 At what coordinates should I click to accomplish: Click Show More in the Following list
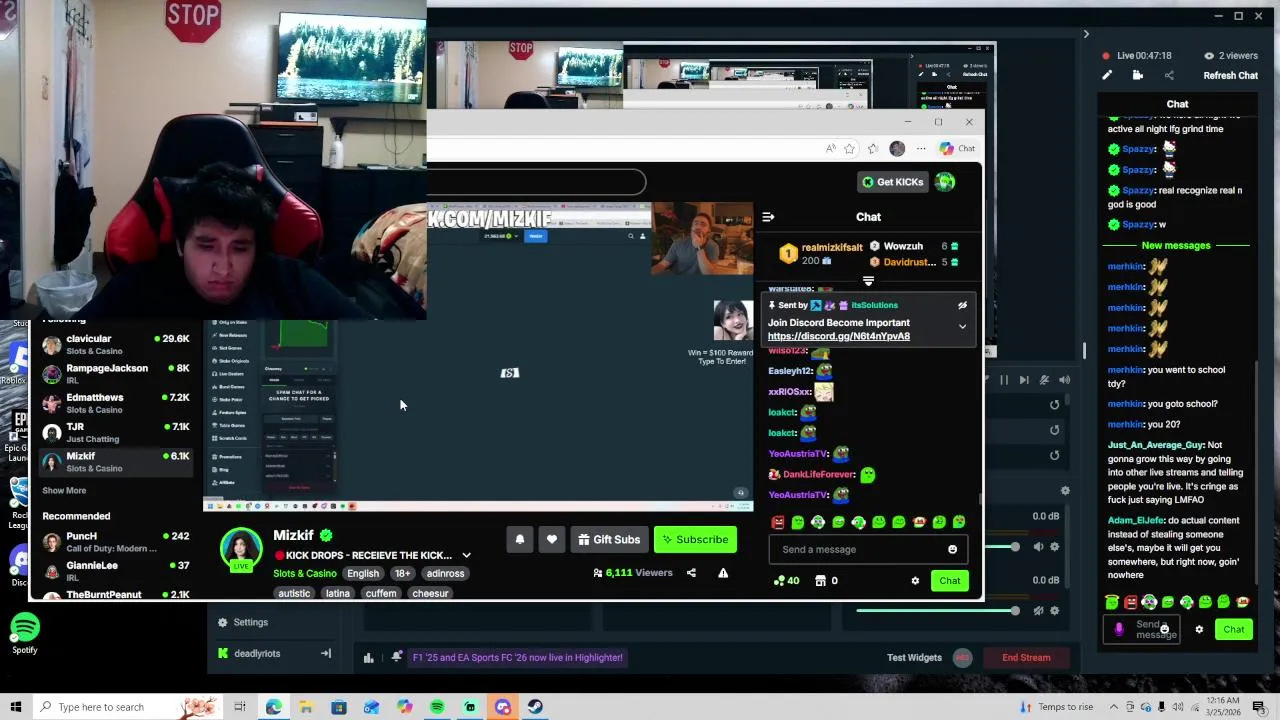[x=64, y=491]
